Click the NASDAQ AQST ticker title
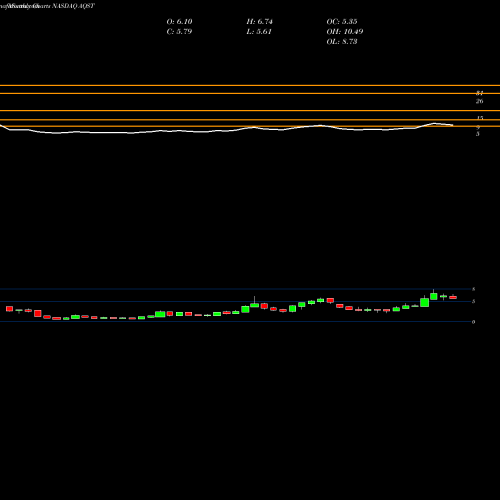 [x=73, y=6]
